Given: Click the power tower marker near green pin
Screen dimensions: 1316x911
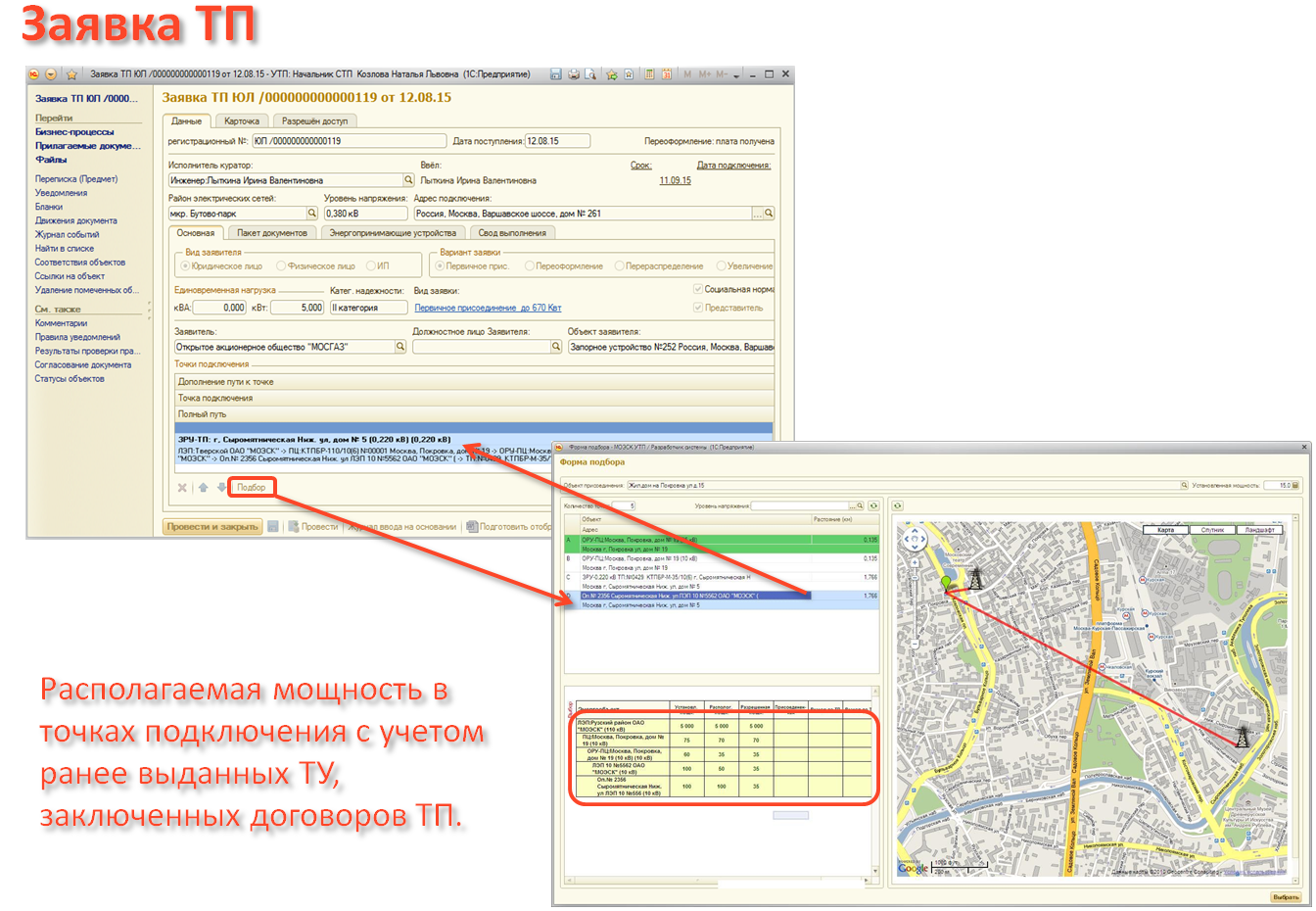Looking at the screenshot, I should pyautogui.click(x=974, y=577).
